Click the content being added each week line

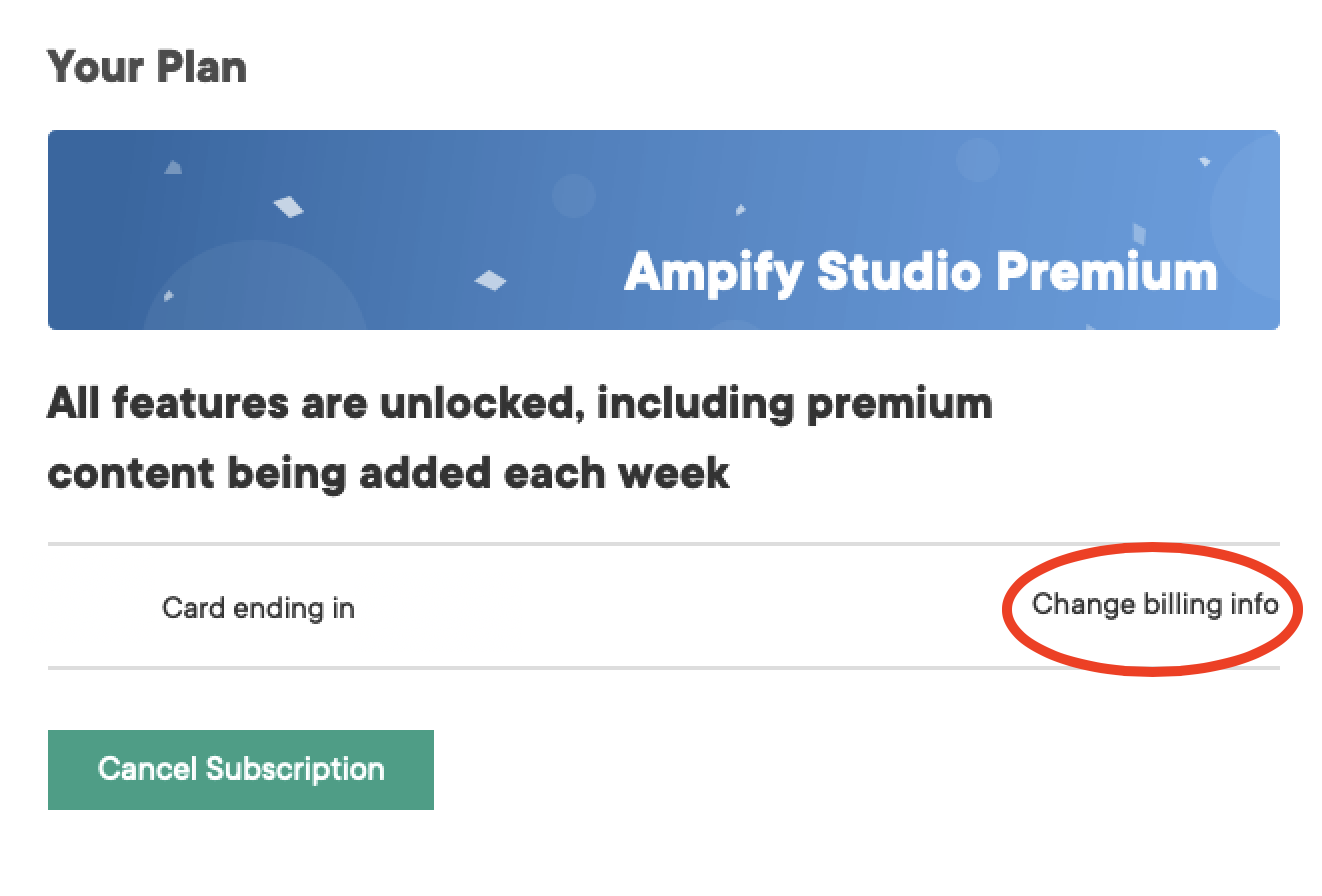pyautogui.click(x=389, y=473)
